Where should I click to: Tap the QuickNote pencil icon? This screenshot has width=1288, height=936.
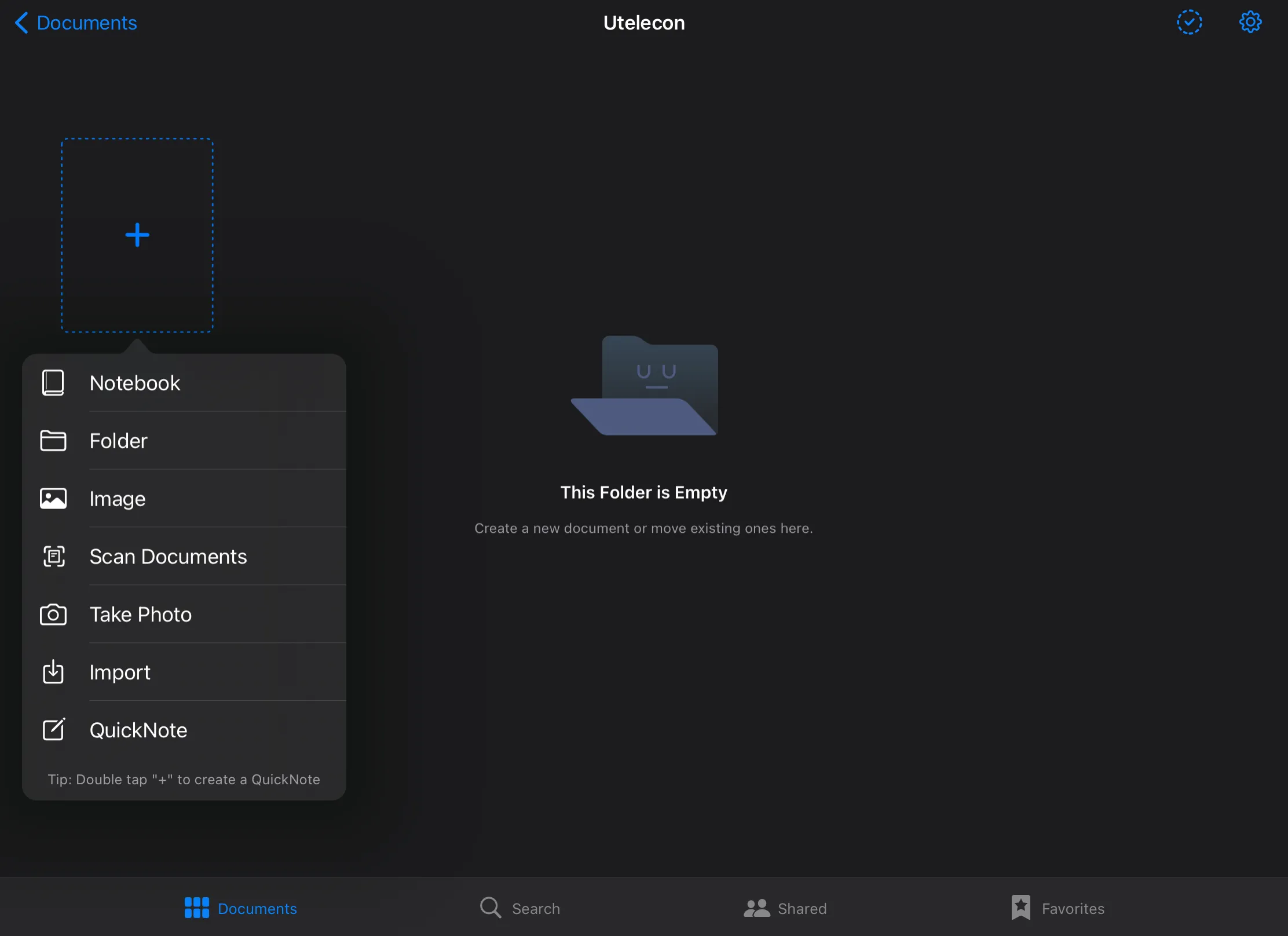(53, 730)
